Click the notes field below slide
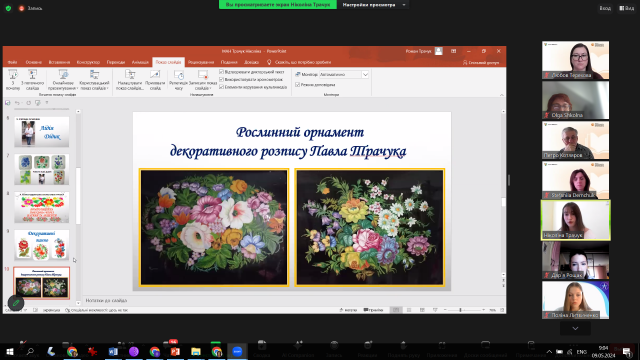 tap(292, 300)
